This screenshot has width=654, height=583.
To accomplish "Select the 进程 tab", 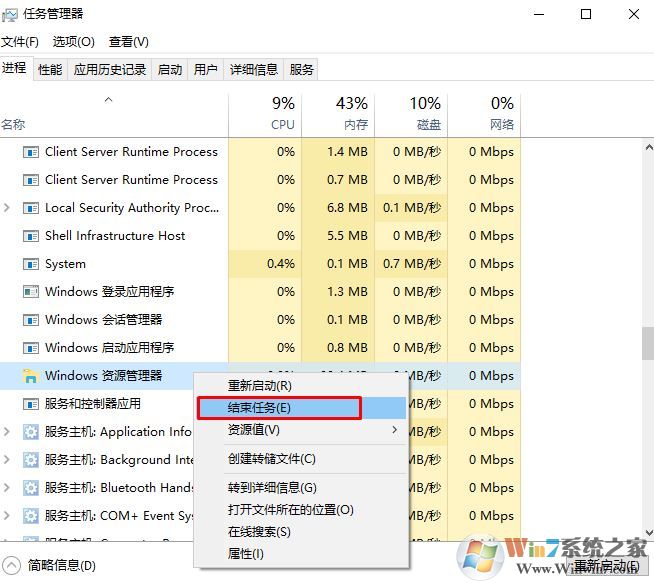I will [15, 68].
